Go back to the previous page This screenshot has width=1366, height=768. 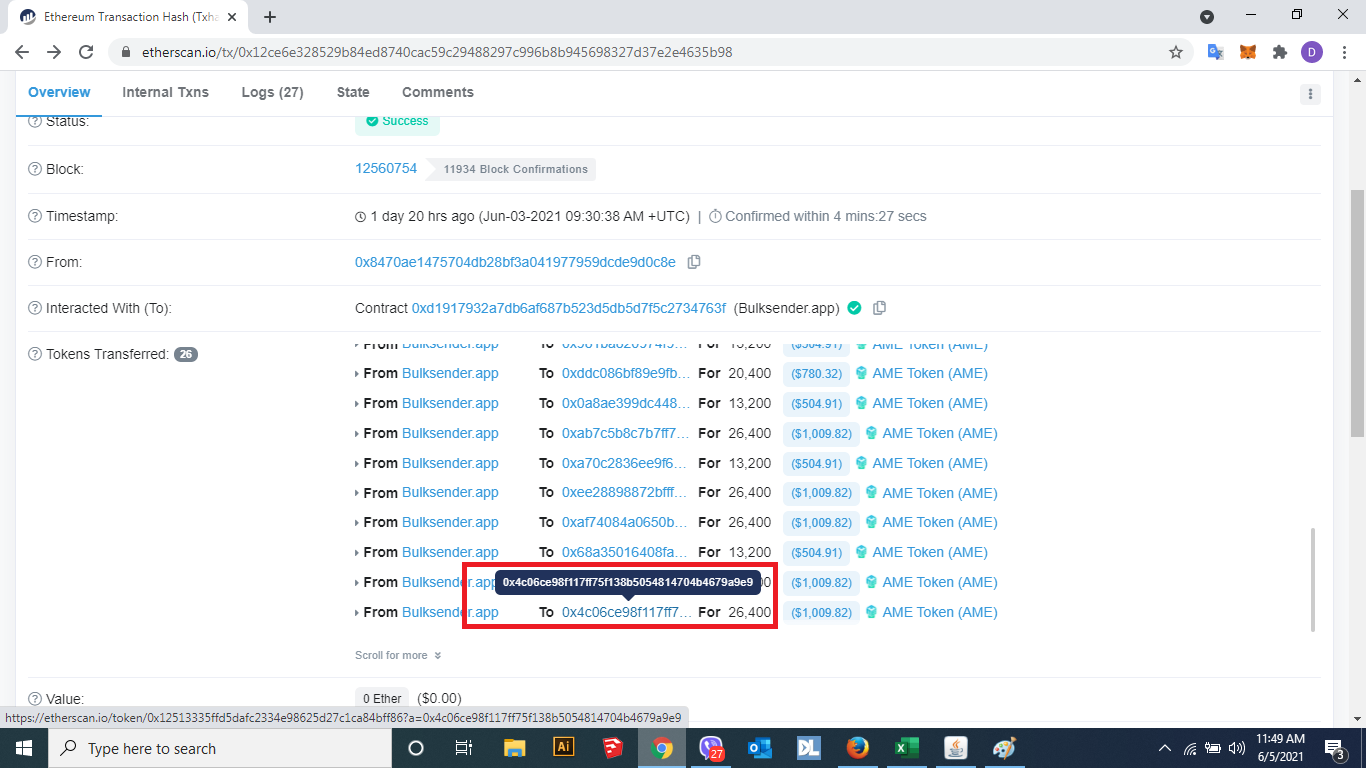(22, 52)
